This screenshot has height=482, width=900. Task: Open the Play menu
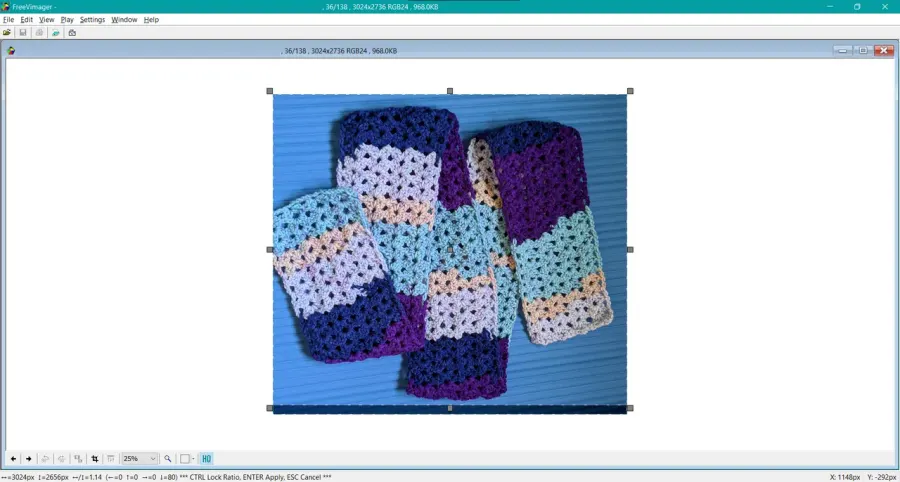67,20
